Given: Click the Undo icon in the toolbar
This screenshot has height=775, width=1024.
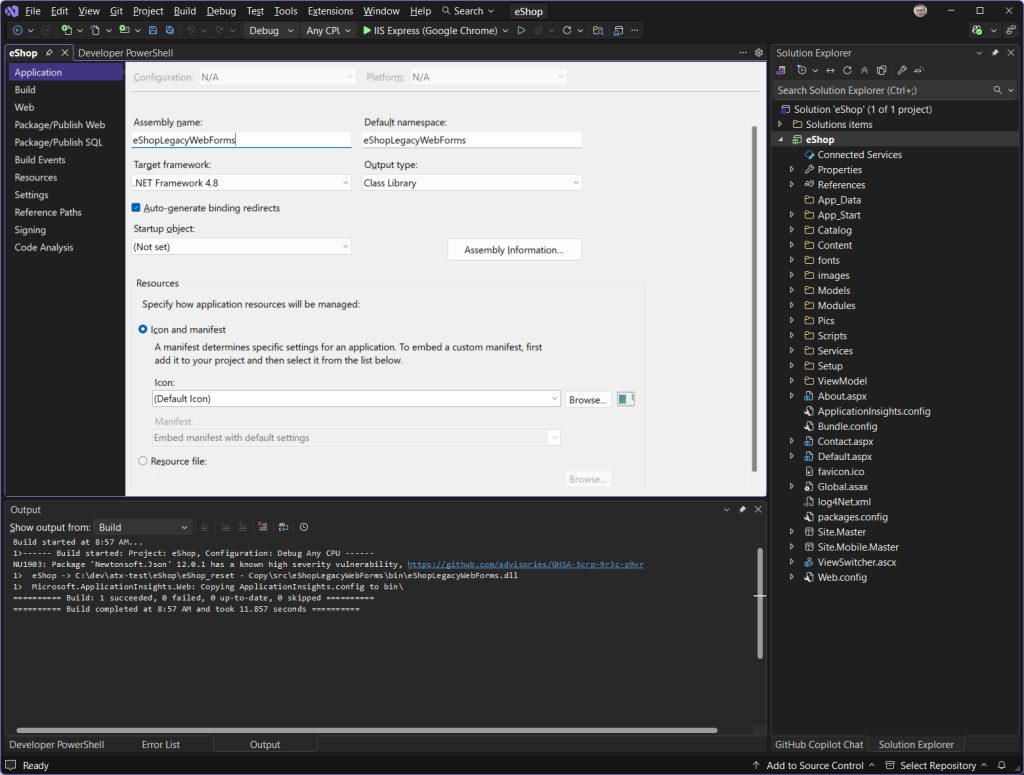Looking at the screenshot, I should click(x=190, y=30).
